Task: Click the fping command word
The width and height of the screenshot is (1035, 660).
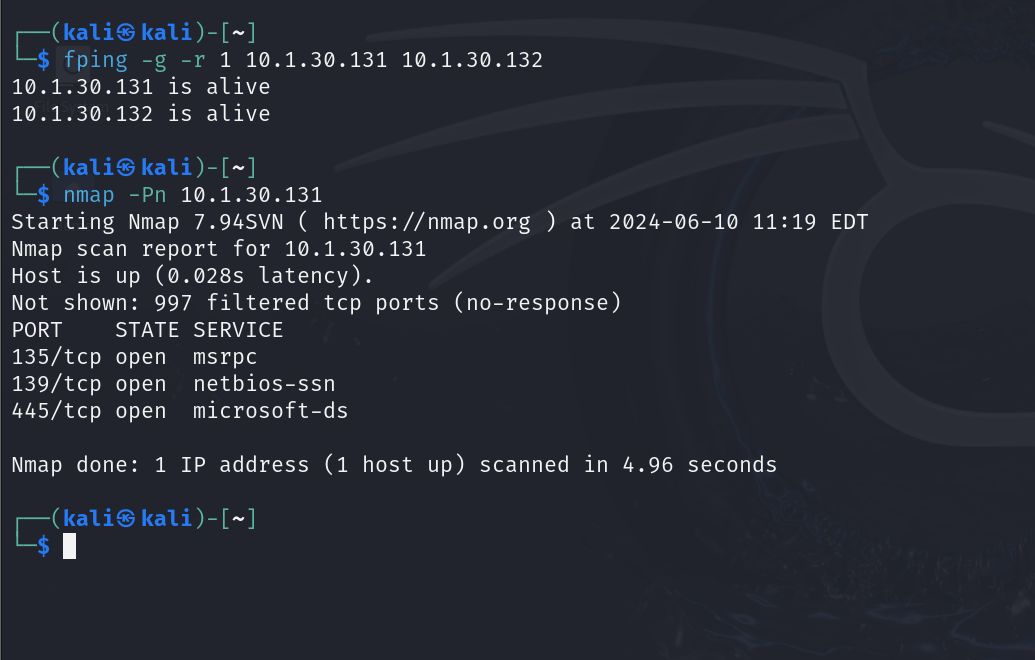Action: [95, 60]
